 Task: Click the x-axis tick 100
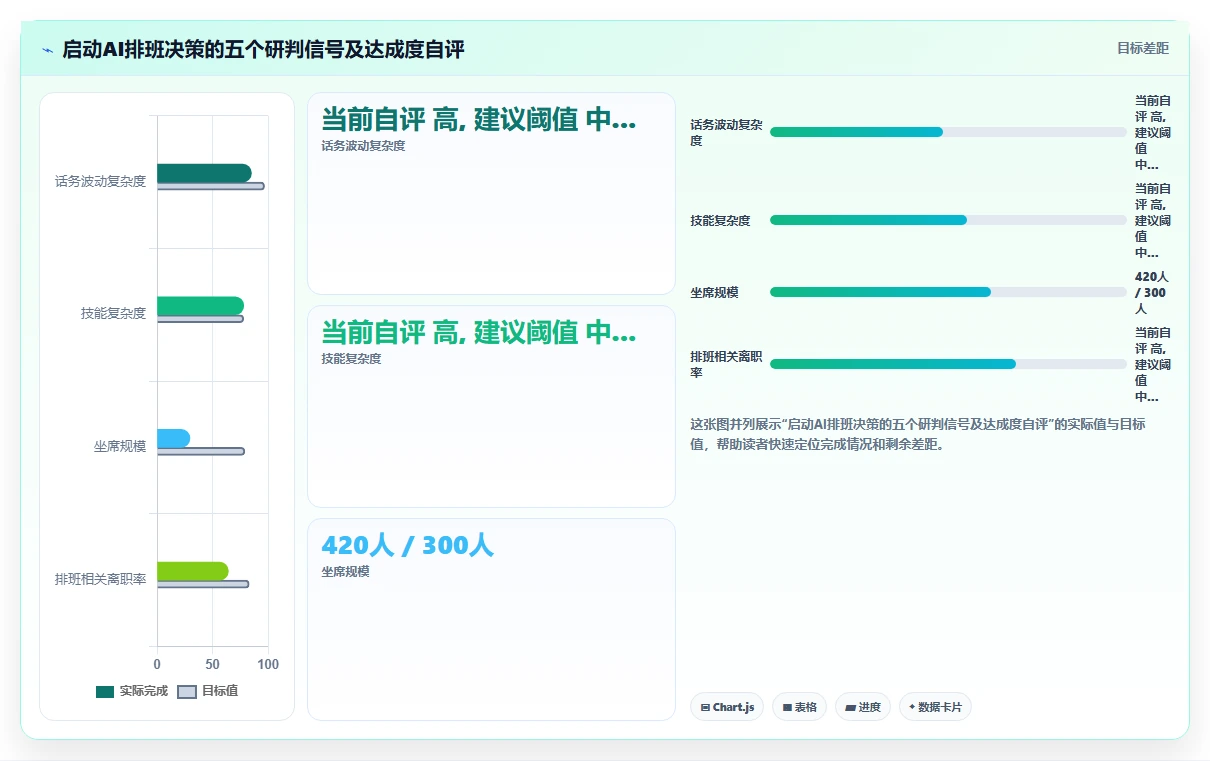tap(268, 664)
